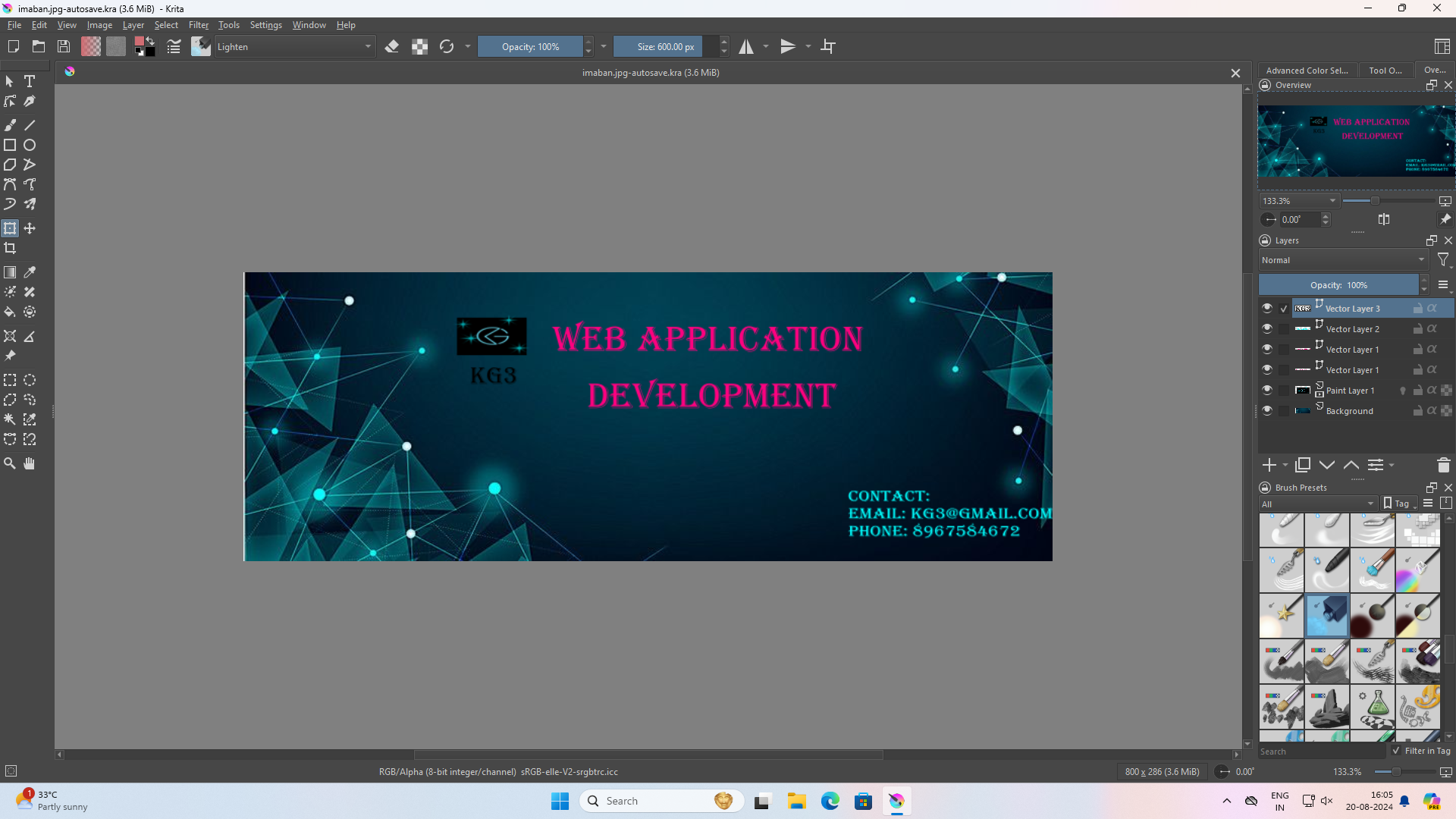The width and height of the screenshot is (1456, 819).
Task: Toggle visibility of Paint Layer 1
Action: 1267,390
